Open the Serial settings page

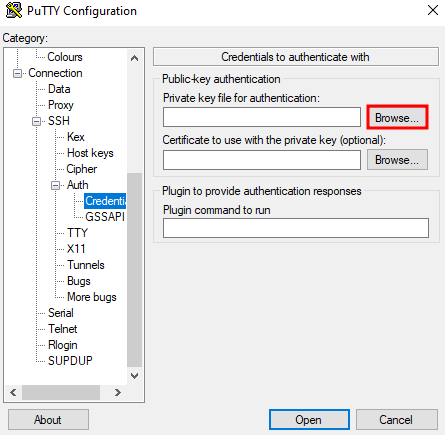point(60,313)
